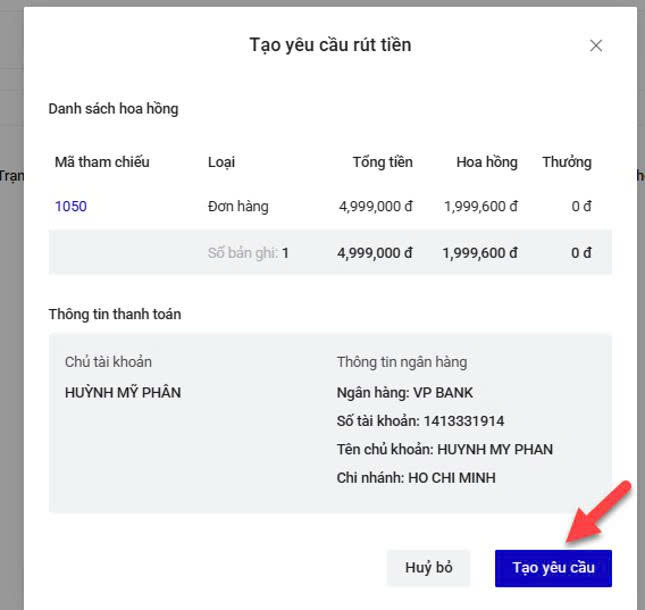The height and width of the screenshot is (610, 645).
Task: Click the dialog title Tạo yêu cầu rút tiền
Action: [x=330, y=45]
